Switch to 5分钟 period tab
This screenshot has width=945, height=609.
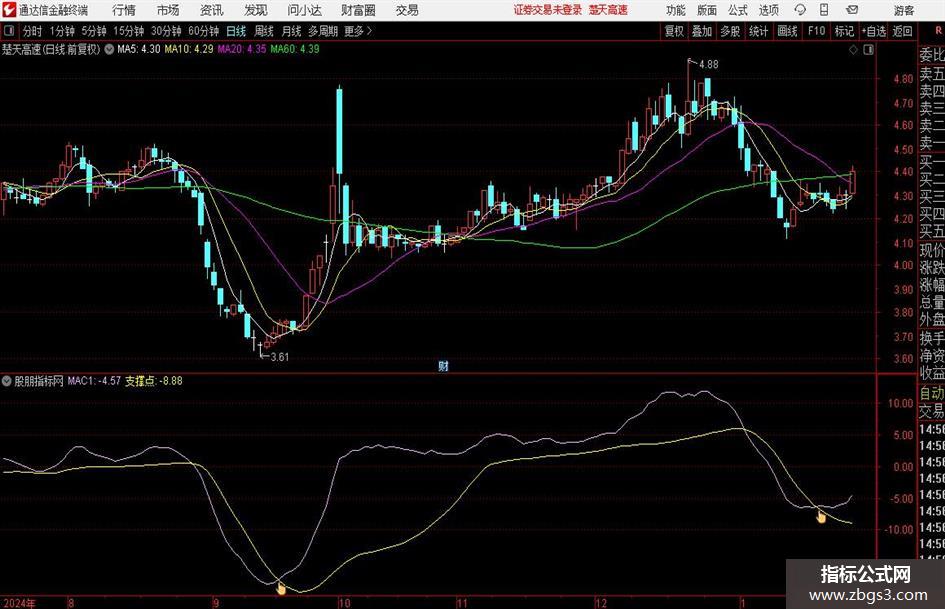click(x=93, y=31)
